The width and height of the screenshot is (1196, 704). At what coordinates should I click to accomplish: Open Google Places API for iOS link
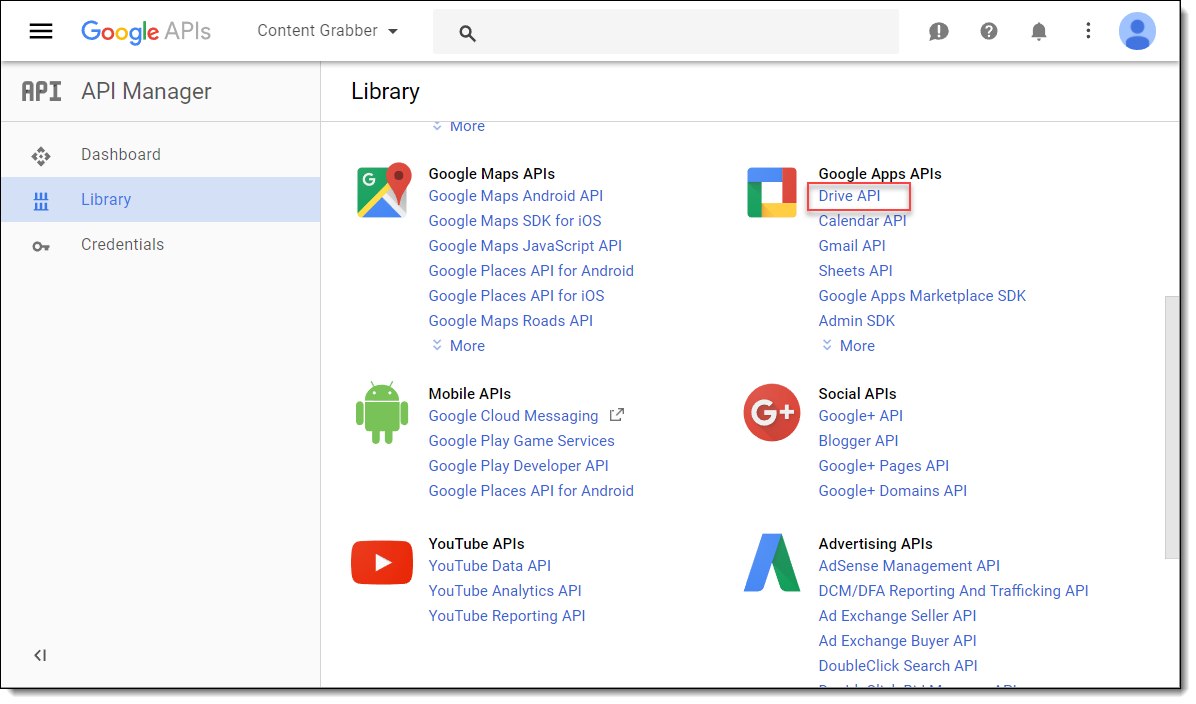click(516, 296)
